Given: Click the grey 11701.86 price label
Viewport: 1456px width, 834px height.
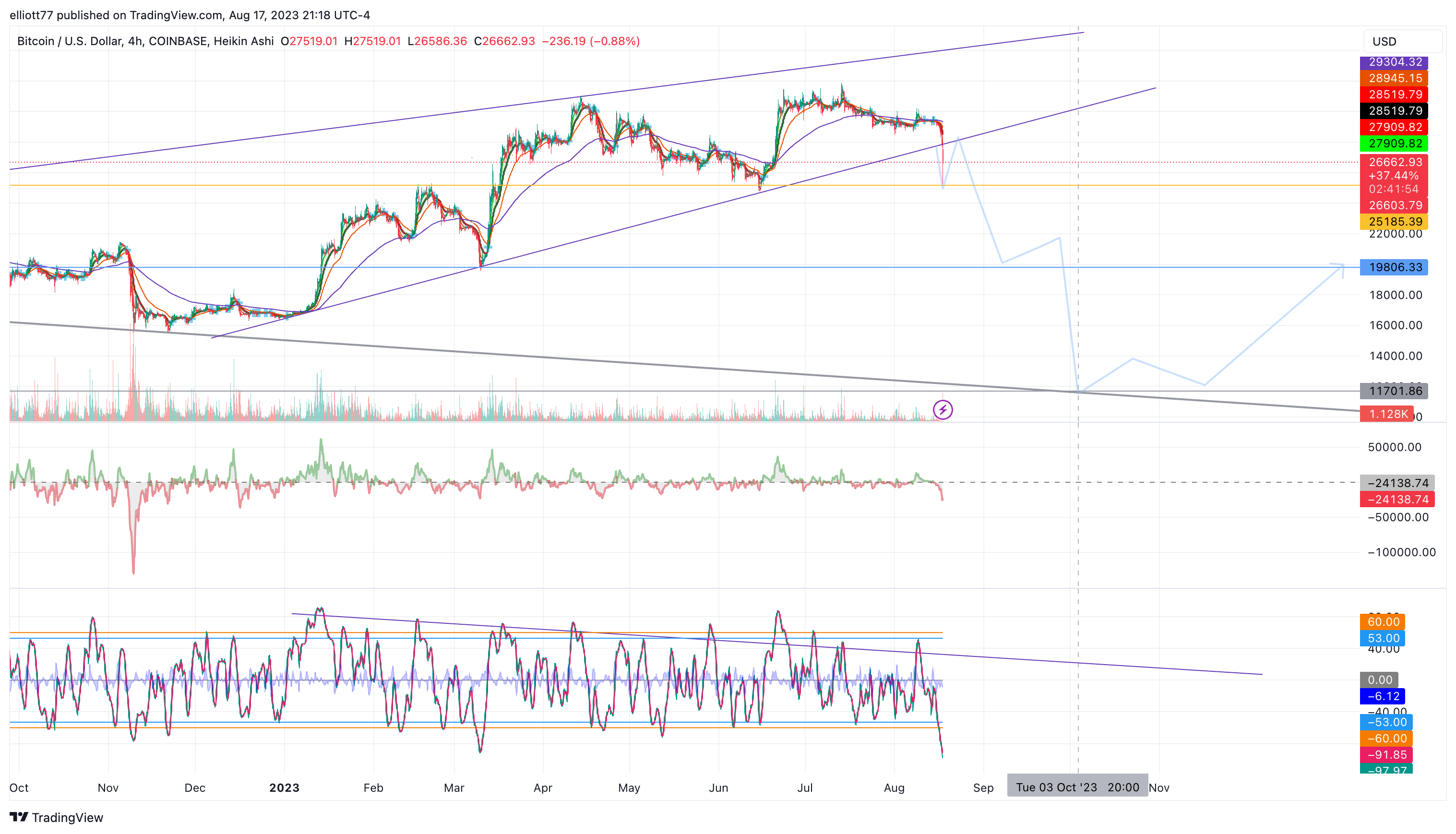Looking at the screenshot, I should click(1394, 391).
